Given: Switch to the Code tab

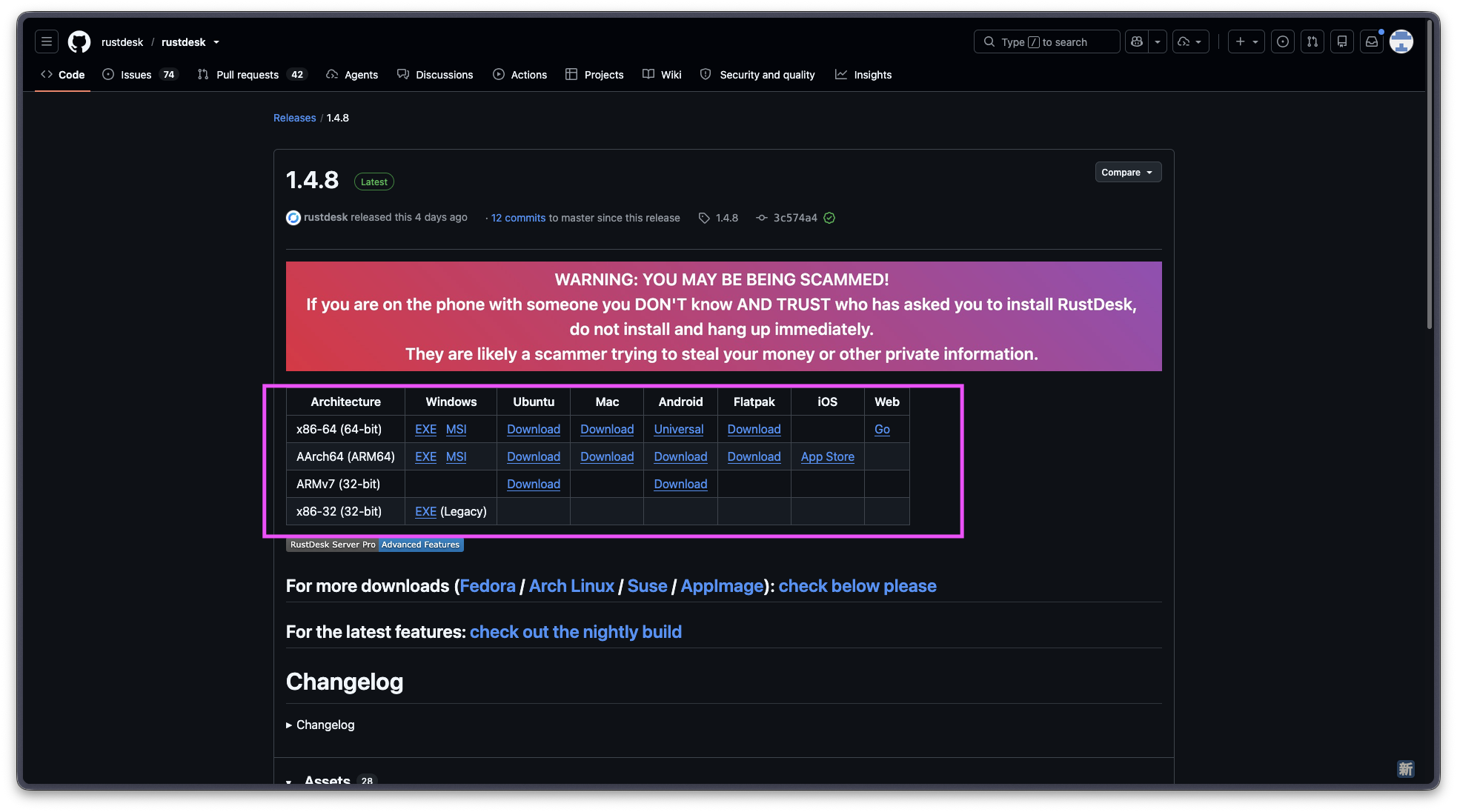Looking at the screenshot, I should tap(63, 75).
